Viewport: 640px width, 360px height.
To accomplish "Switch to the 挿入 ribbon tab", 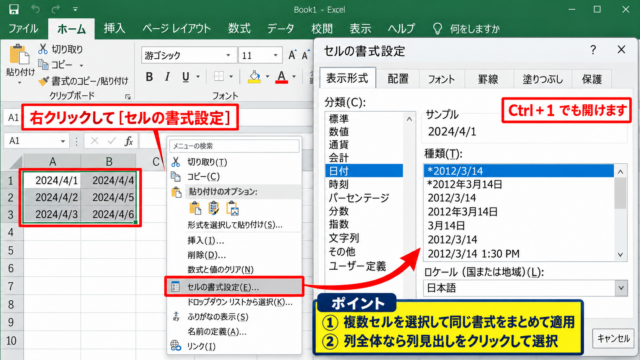I will [x=114, y=29].
